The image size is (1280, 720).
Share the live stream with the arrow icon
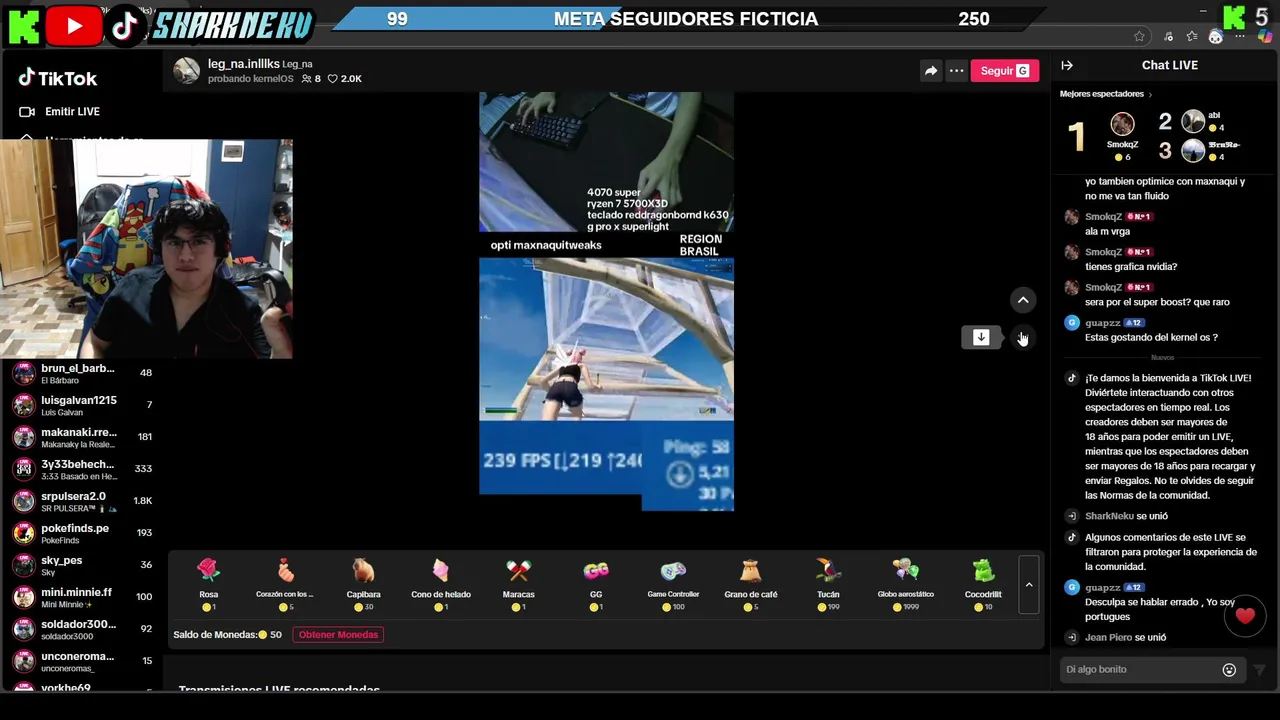[930, 70]
